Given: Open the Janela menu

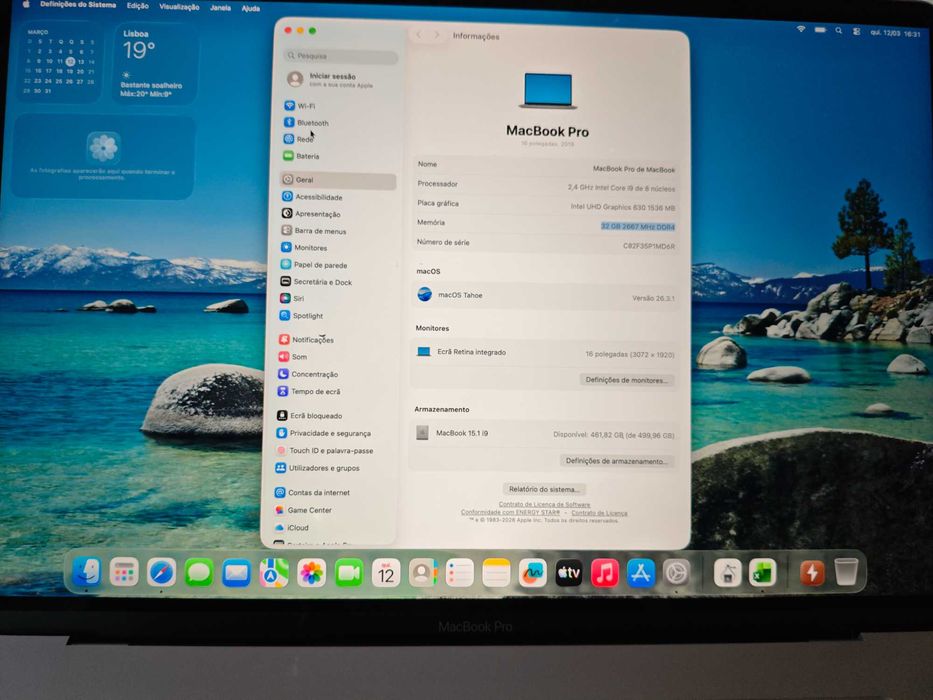Looking at the screenshot, I should (220, 8).
